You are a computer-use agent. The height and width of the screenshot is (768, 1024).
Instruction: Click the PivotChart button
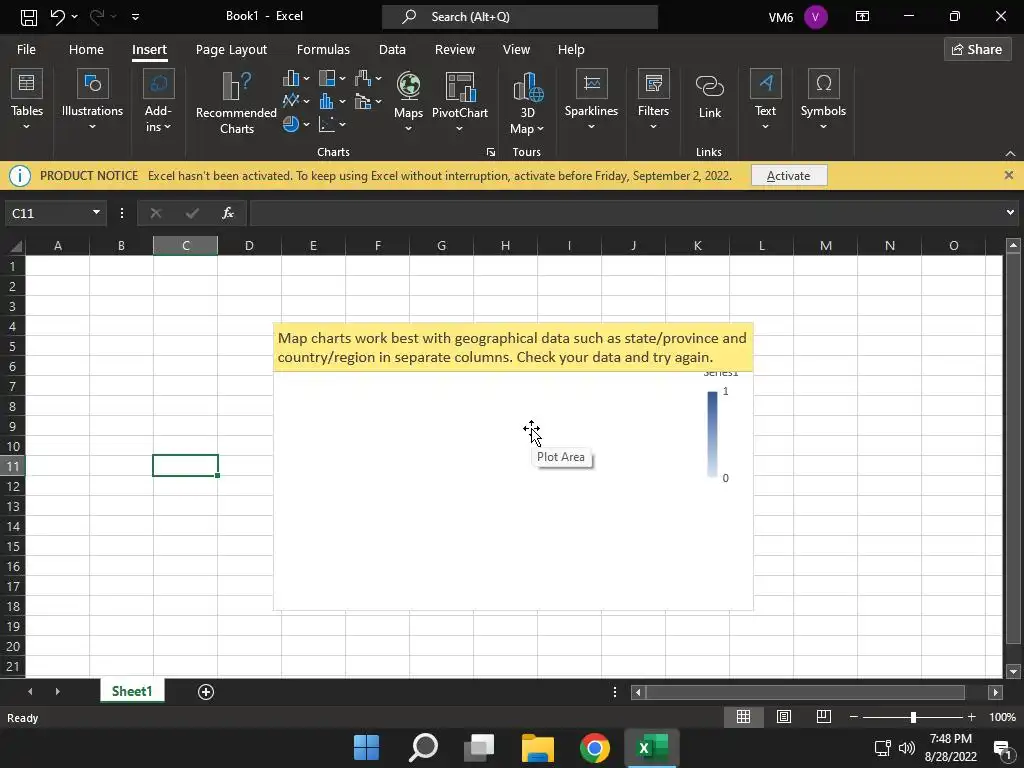tap(460, 101)
